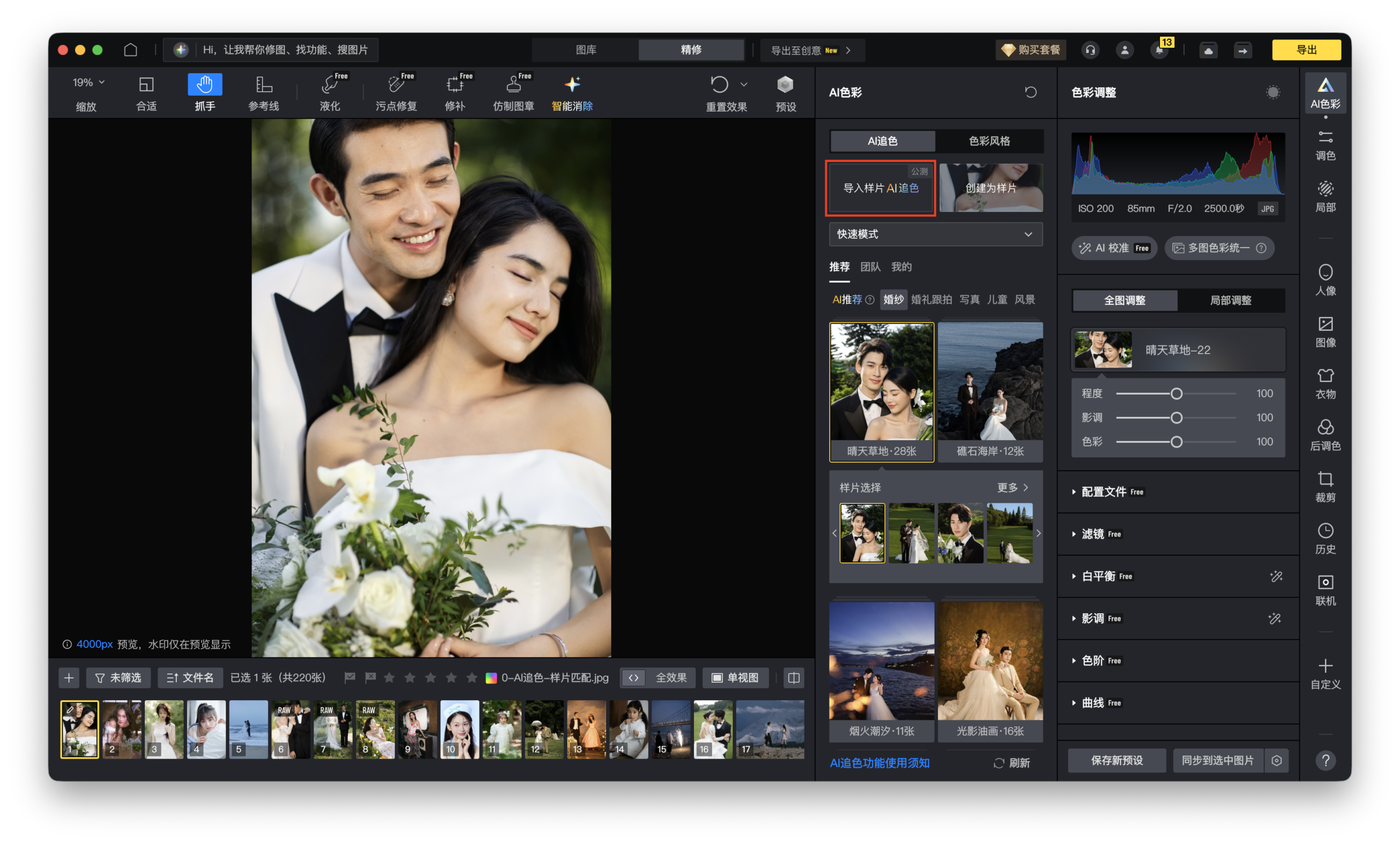The height and width of the screenshot is (845, 1400).
Task: Select the 仿制图章 clone stamp tool
Action: click(x=513, y=91)
